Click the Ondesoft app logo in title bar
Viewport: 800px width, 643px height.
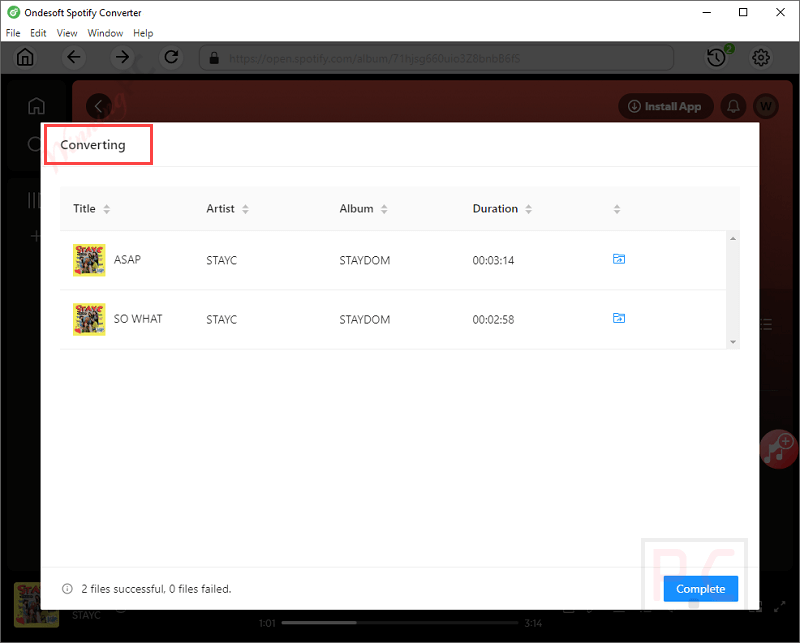tap(13, 12)
